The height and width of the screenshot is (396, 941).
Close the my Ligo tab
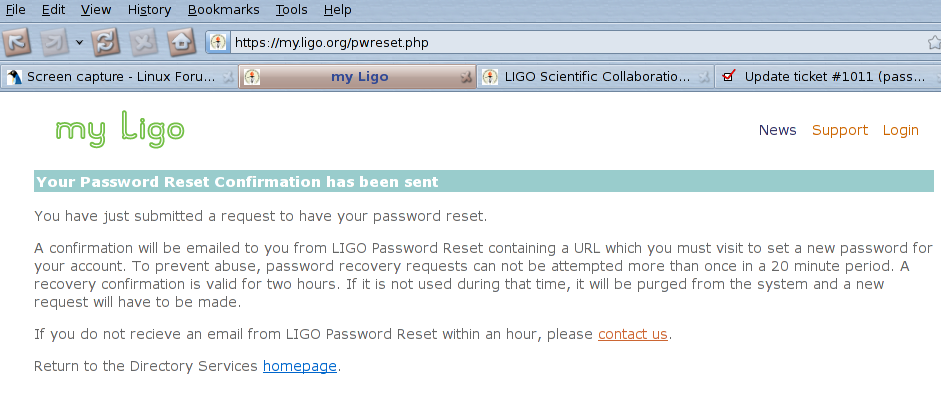(466, 77)
